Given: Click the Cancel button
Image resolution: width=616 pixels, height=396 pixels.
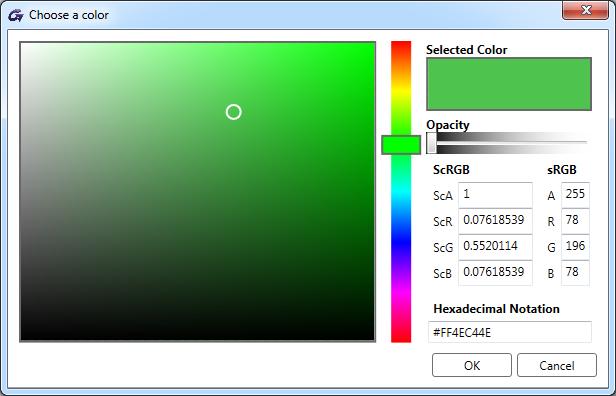Looking at the screenshot, I should point(557,365).
